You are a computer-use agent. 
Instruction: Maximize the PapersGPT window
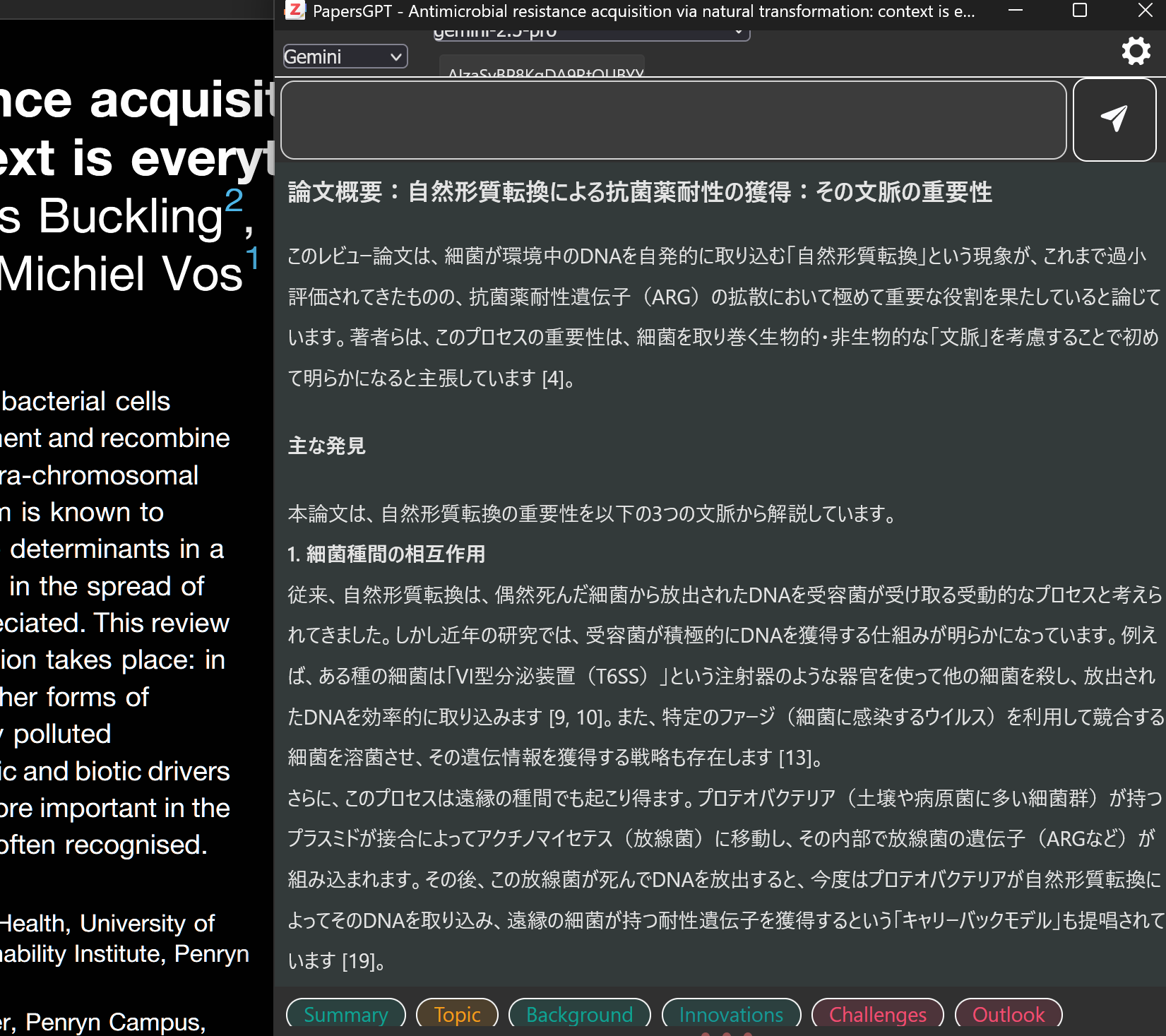1079,11
